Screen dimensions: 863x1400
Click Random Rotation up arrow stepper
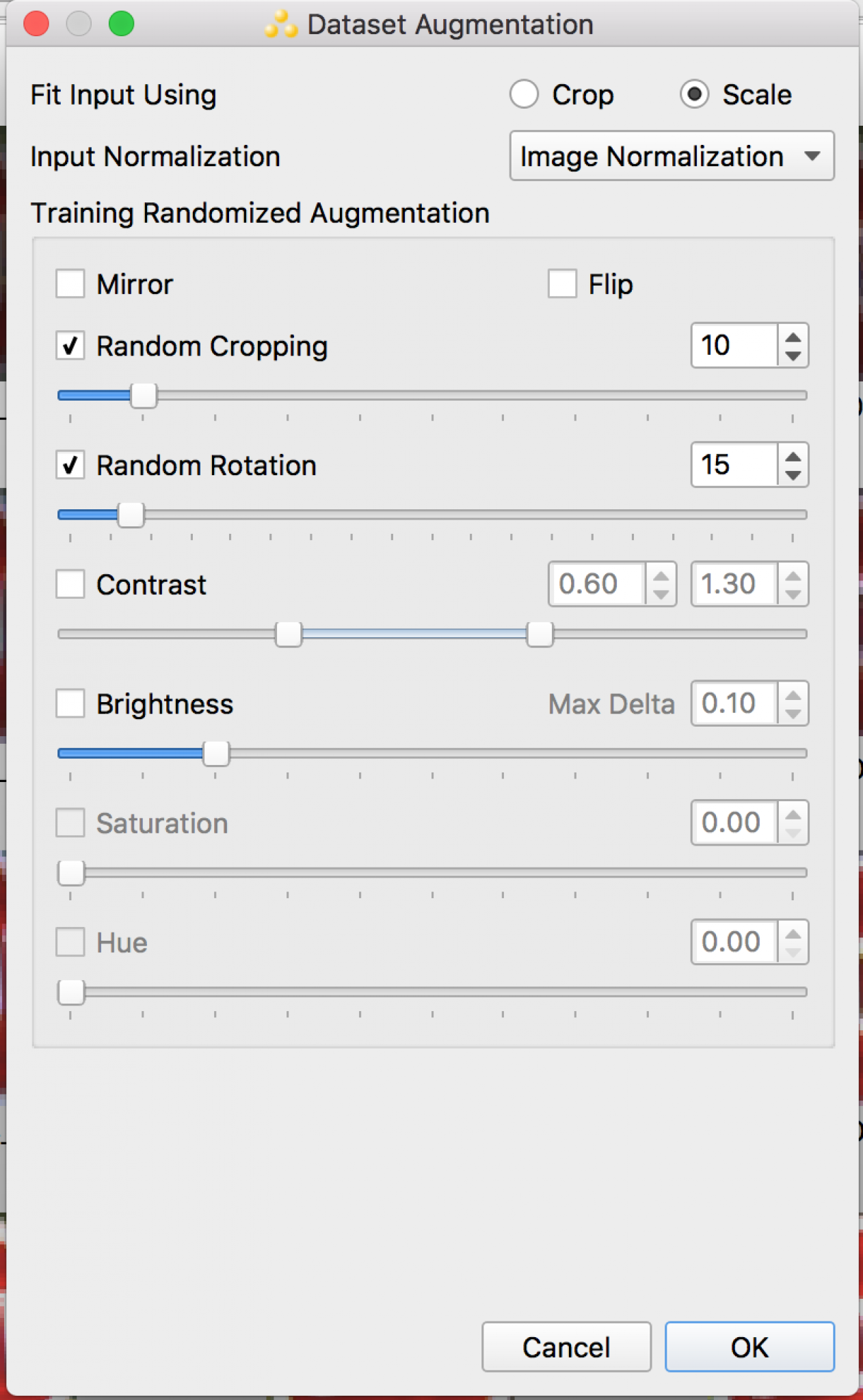pyautogui.click(x=793, y=457)
